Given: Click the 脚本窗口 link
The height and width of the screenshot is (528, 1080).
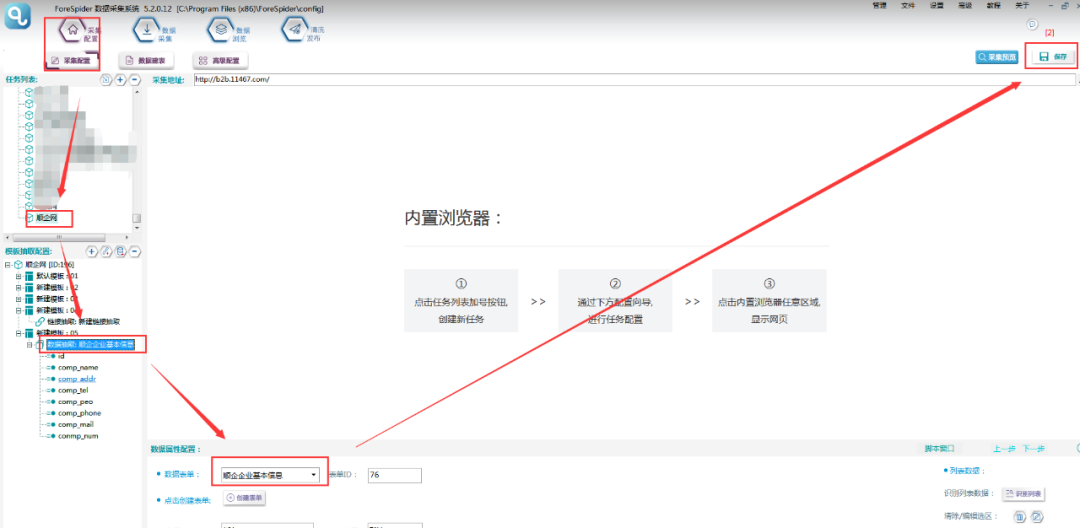Looking at the screenshot, I should click(939, 449).
